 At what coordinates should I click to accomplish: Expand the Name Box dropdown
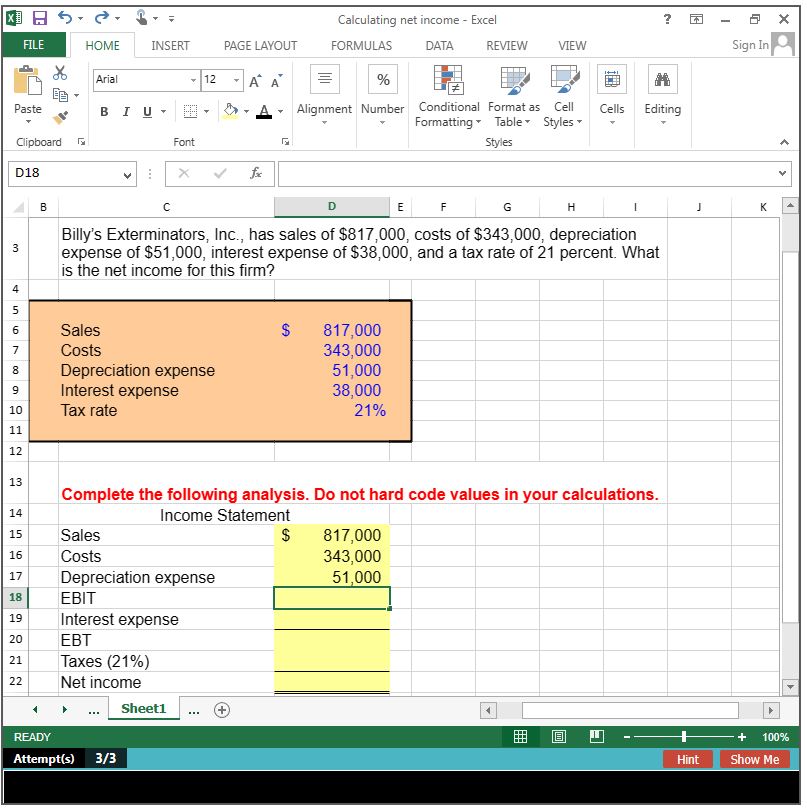pyautogui.click(x=126, y=174)
